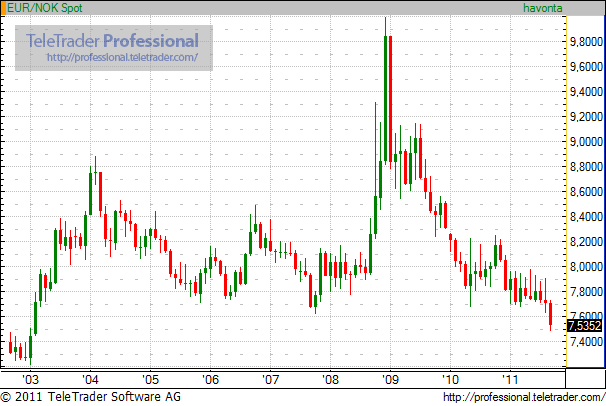Select the current price tag 7,5352

point(584,325)
